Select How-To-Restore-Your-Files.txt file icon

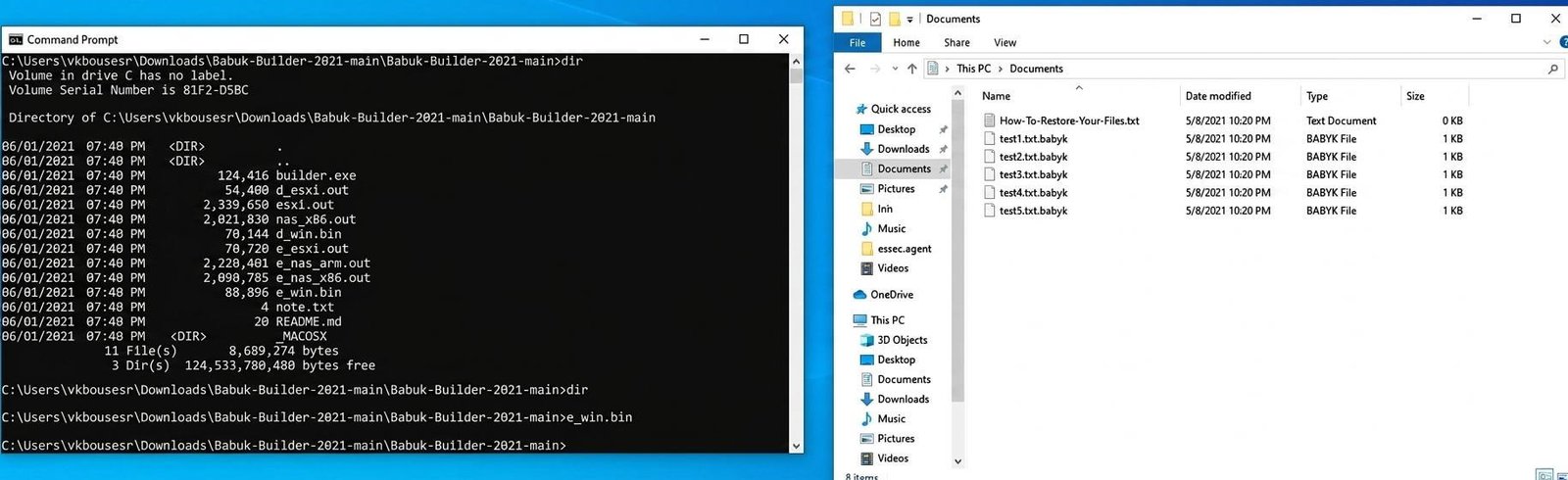coord(990,120)
